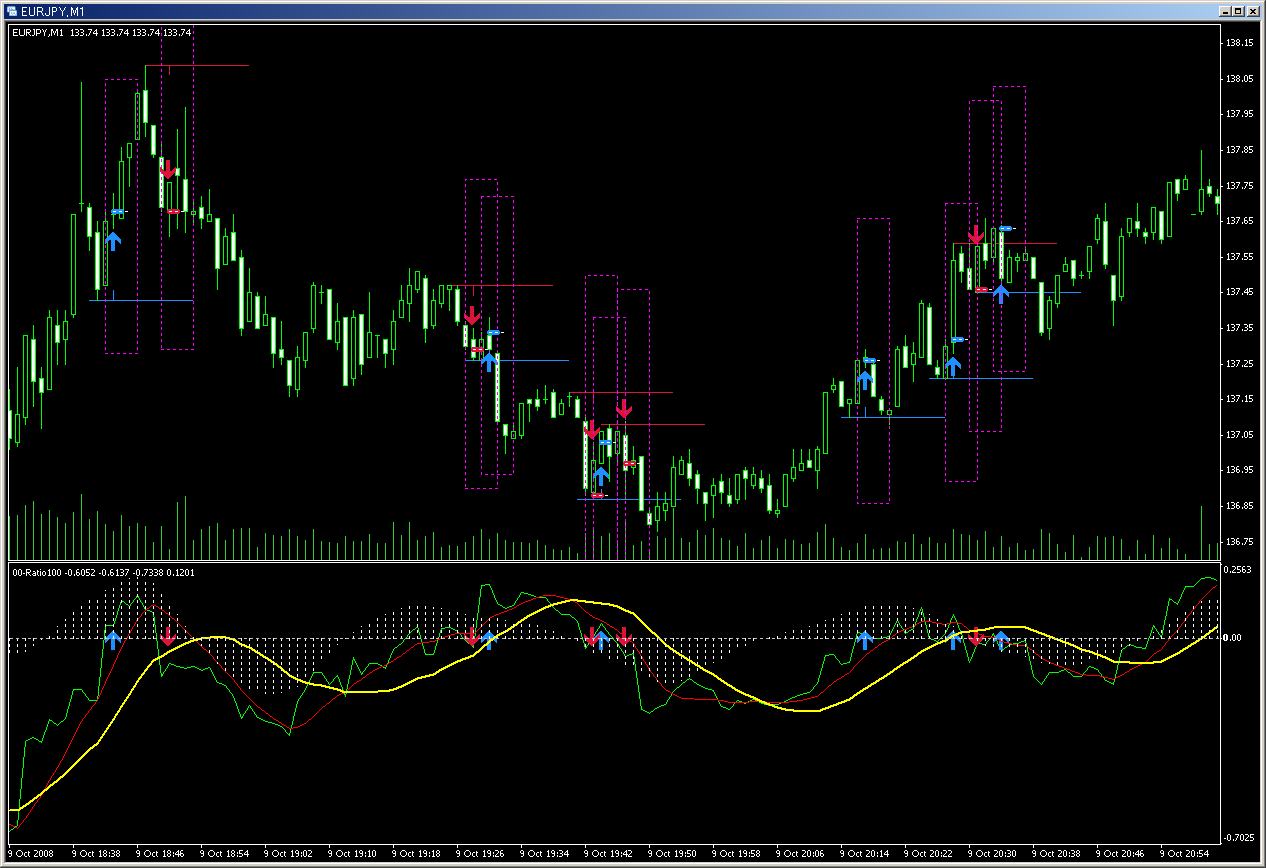
Task: Click the 137.45 price scale label
Action: [1240, 292]
